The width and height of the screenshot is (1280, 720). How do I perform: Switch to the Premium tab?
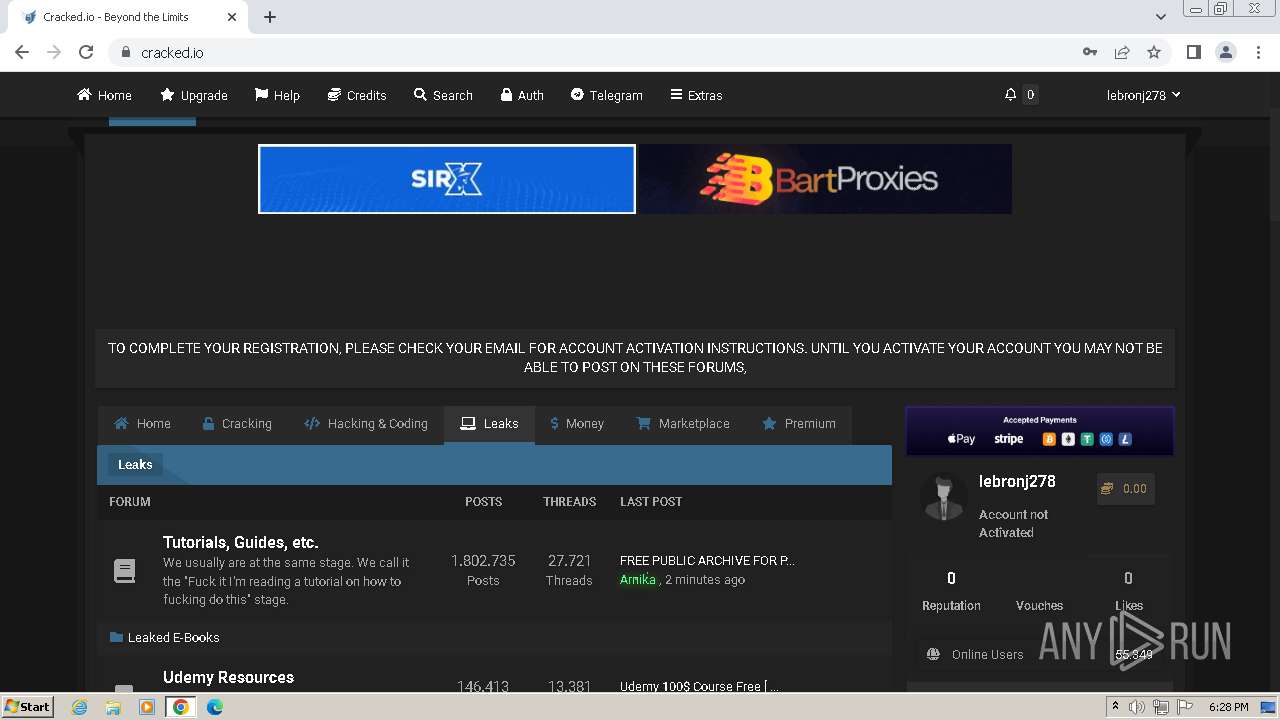[799, 424]
